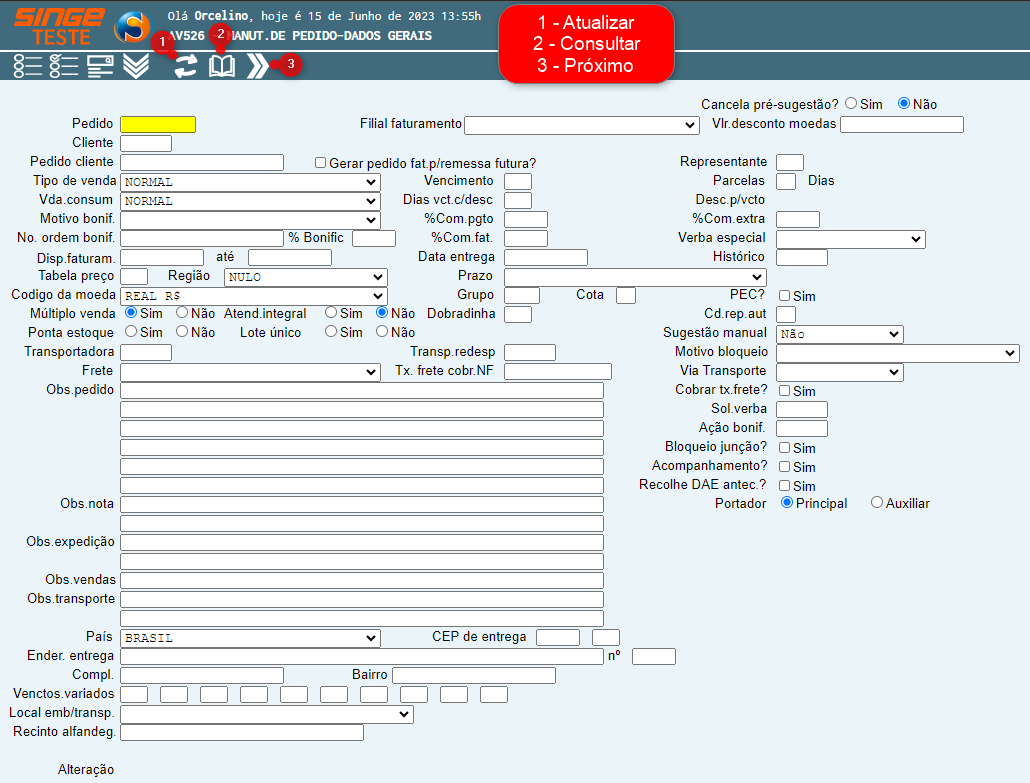
Task: Check Gerar pedido fat.p/remessa futura
Action: click(321, 162)
